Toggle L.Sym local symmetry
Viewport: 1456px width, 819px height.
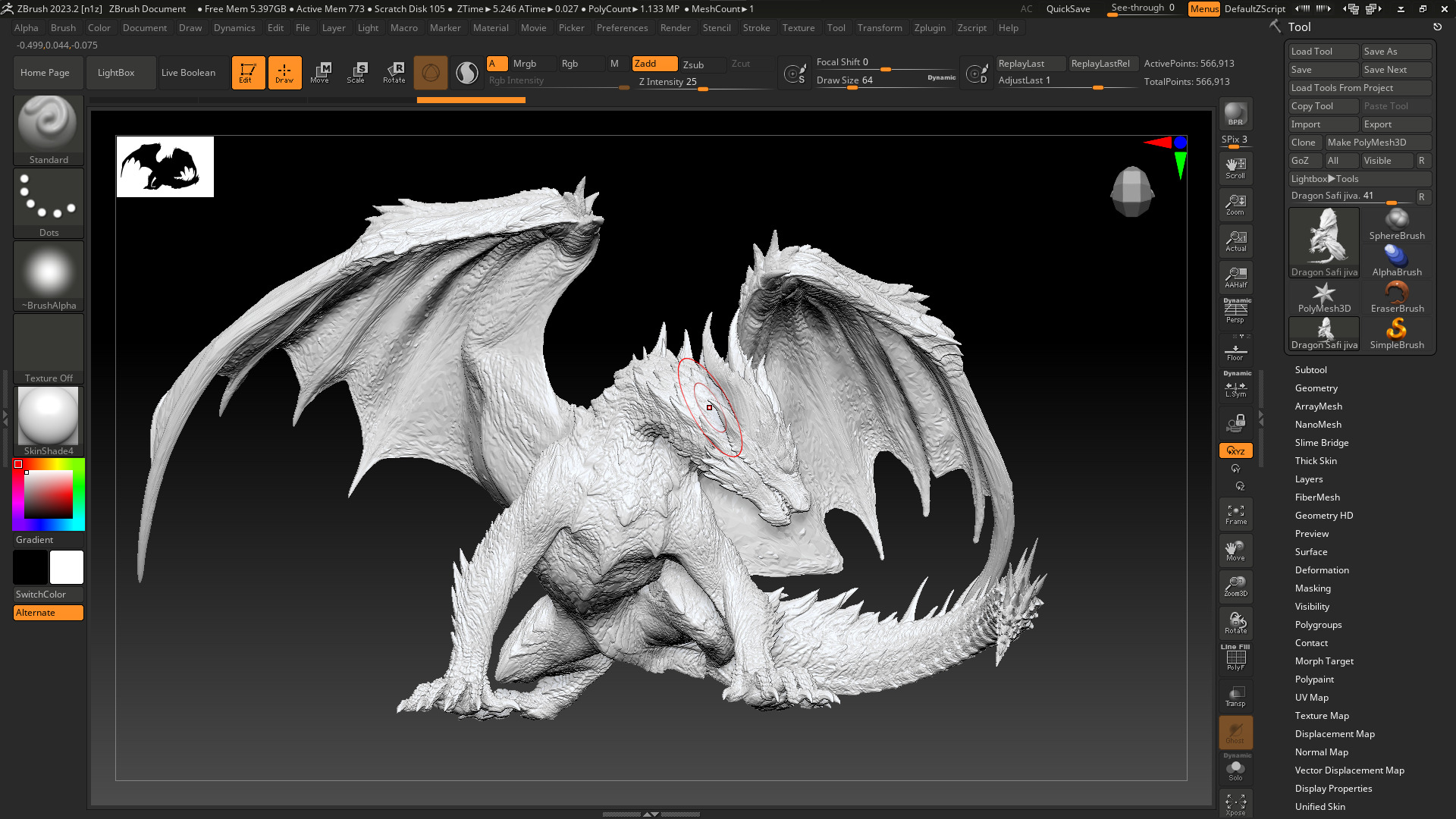[x=1235, y=387]
